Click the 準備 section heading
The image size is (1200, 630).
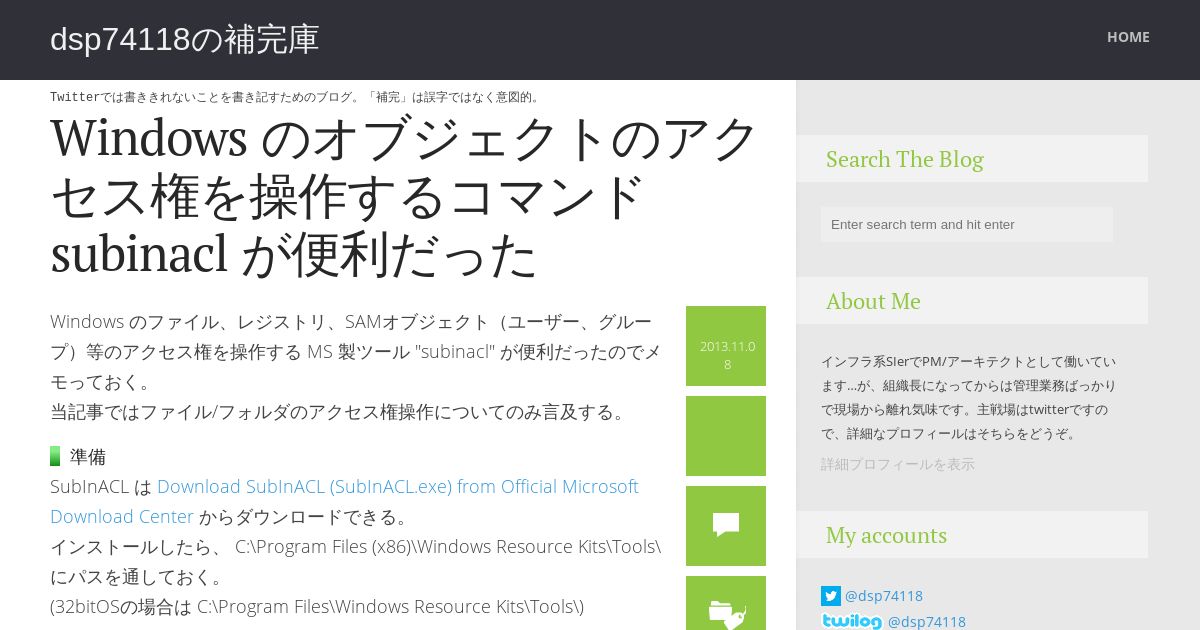point(88,457)
